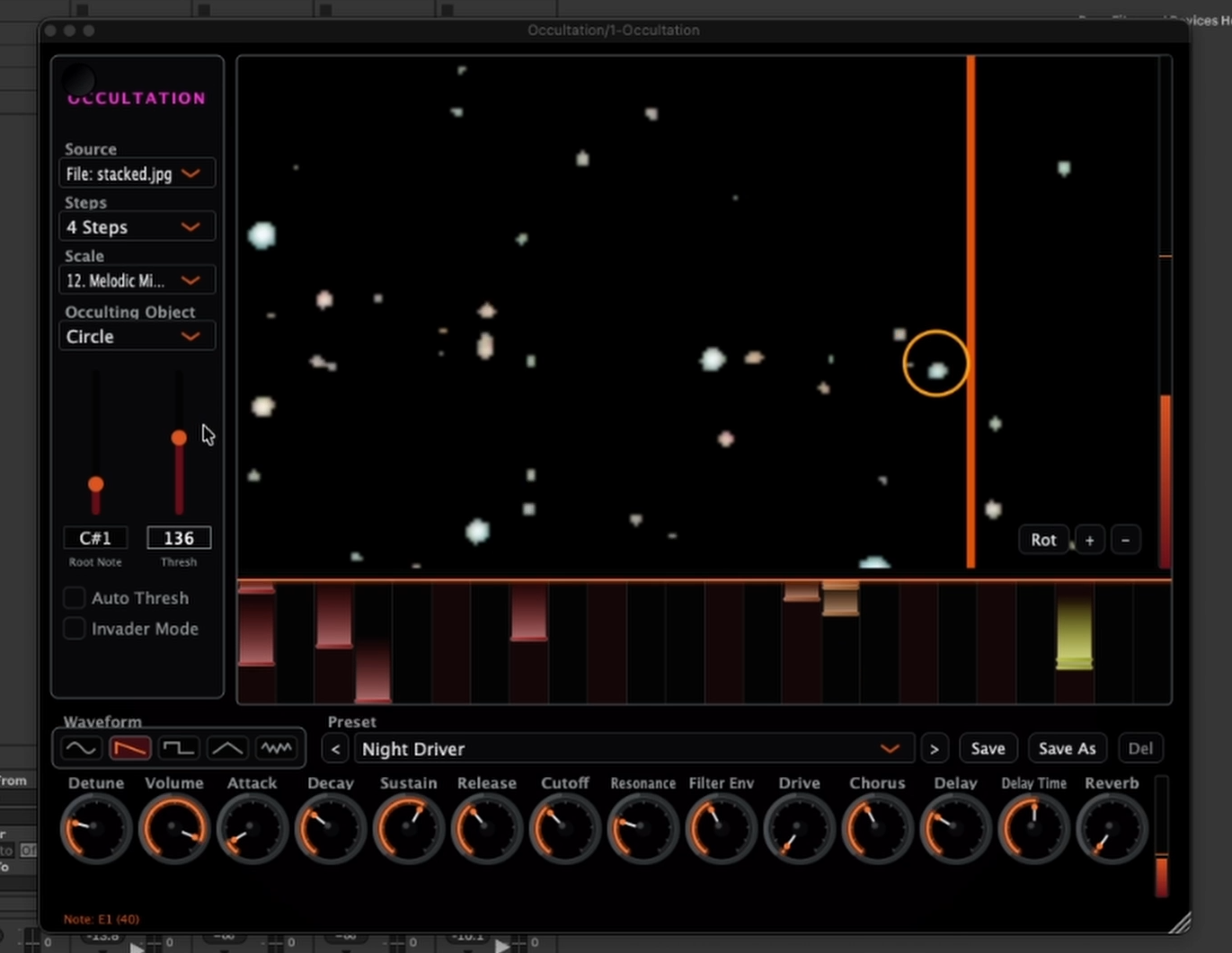Click the Release knob

486,829
